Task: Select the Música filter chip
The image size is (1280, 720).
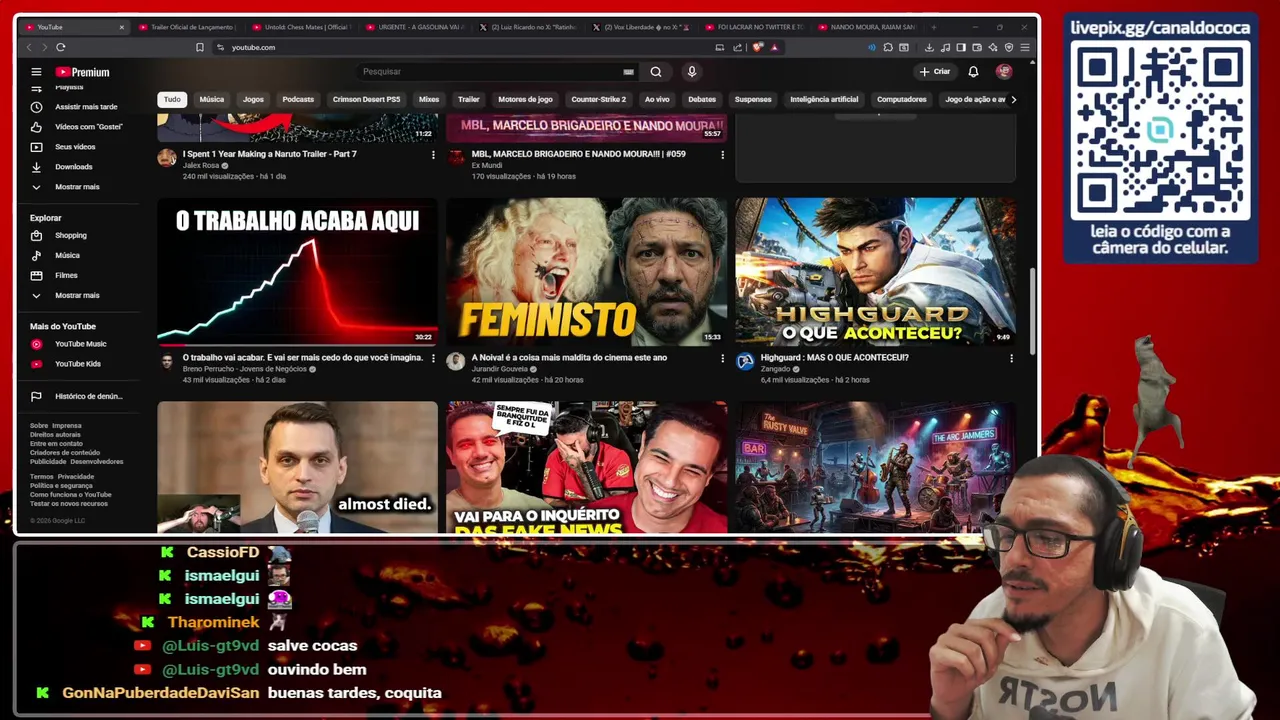Action: click(212, 99)
